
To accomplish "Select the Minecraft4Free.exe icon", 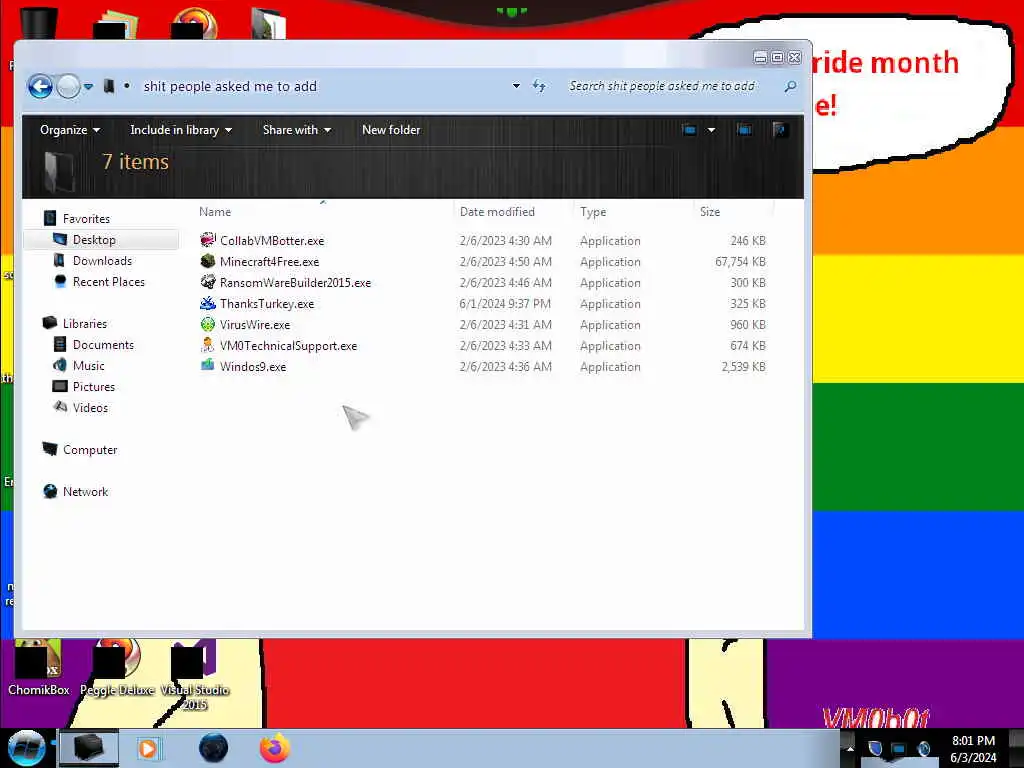I will (x=208, y=261).
